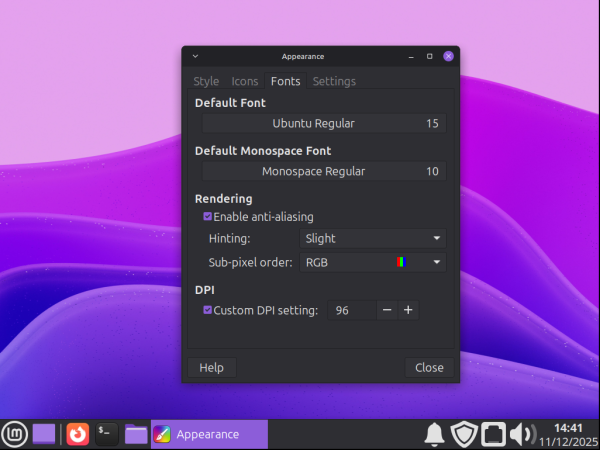Click the Close button at dialog bottom

tap(429, 367)
